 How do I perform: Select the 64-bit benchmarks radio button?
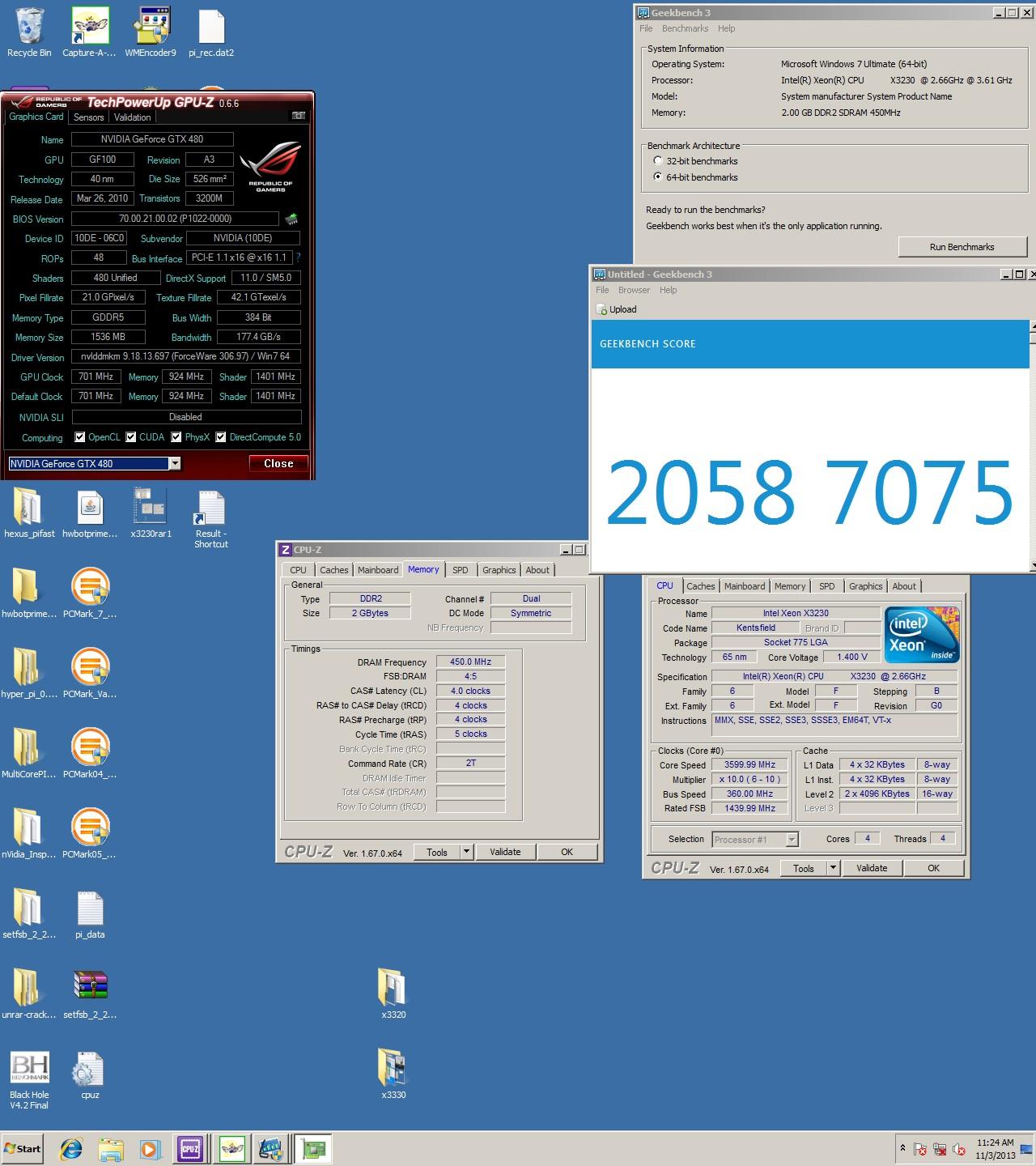coord(658,177)
